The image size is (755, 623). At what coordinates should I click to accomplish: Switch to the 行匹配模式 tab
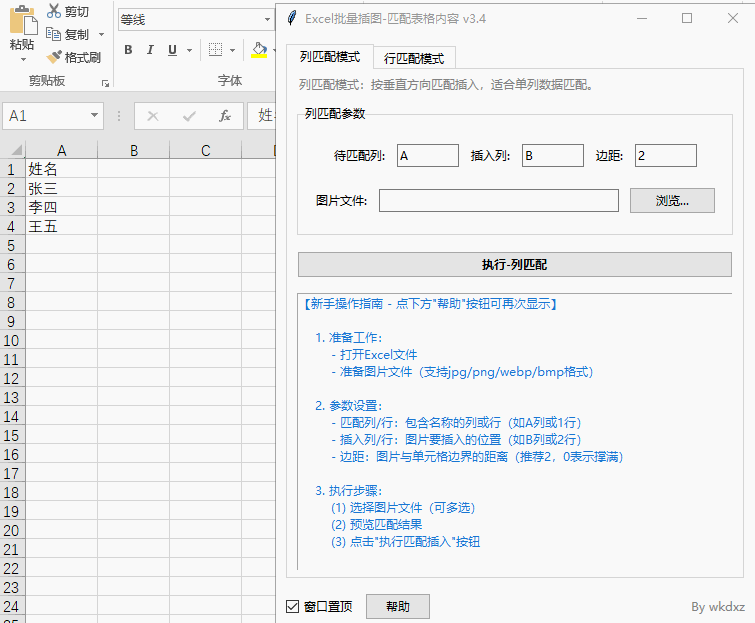coord(414,58)
